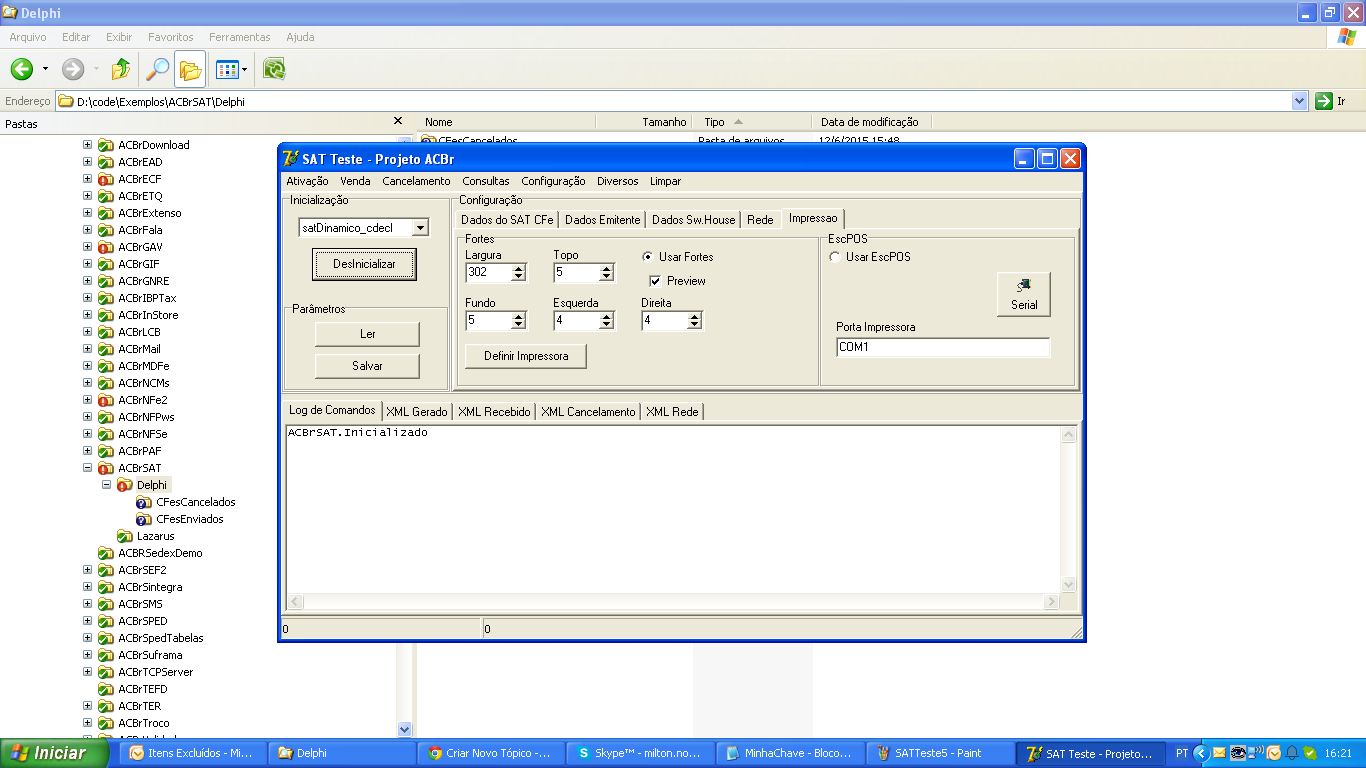
Task: Click the Topo spinner arrows
Action: 606,273
